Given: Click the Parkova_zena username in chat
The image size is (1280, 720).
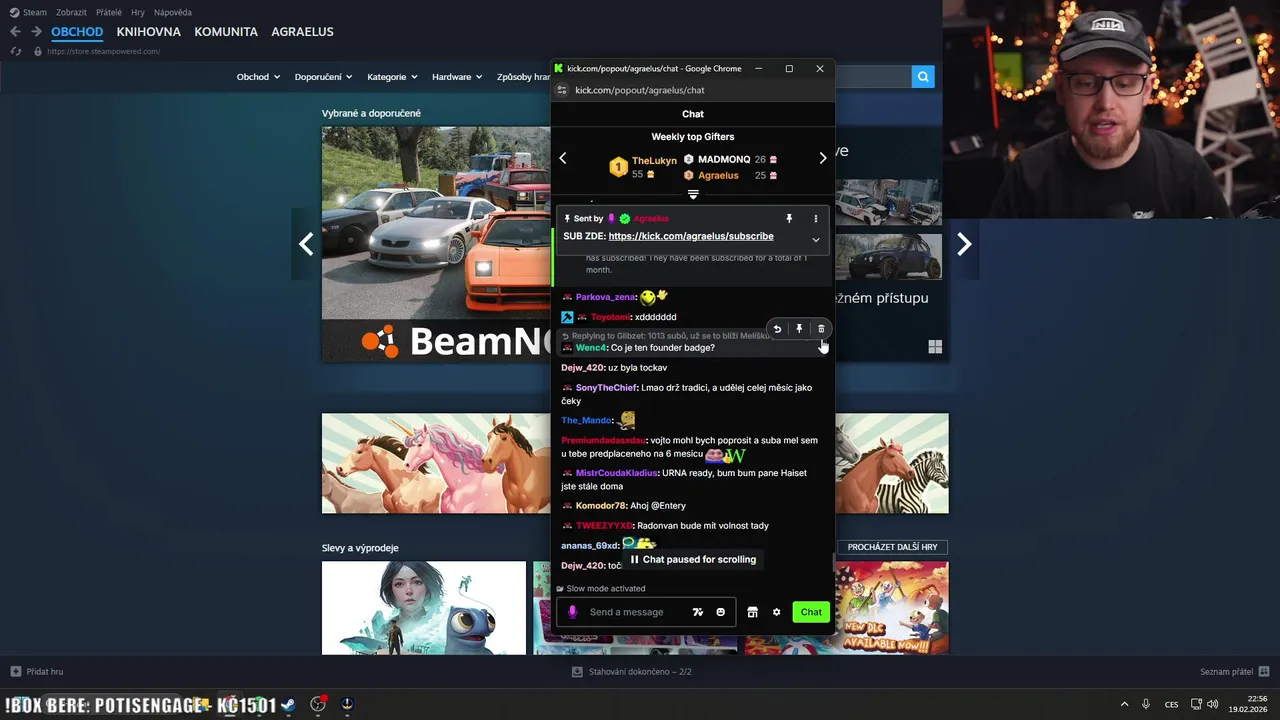Looking at the screenshot, I should tap(605, 297).
